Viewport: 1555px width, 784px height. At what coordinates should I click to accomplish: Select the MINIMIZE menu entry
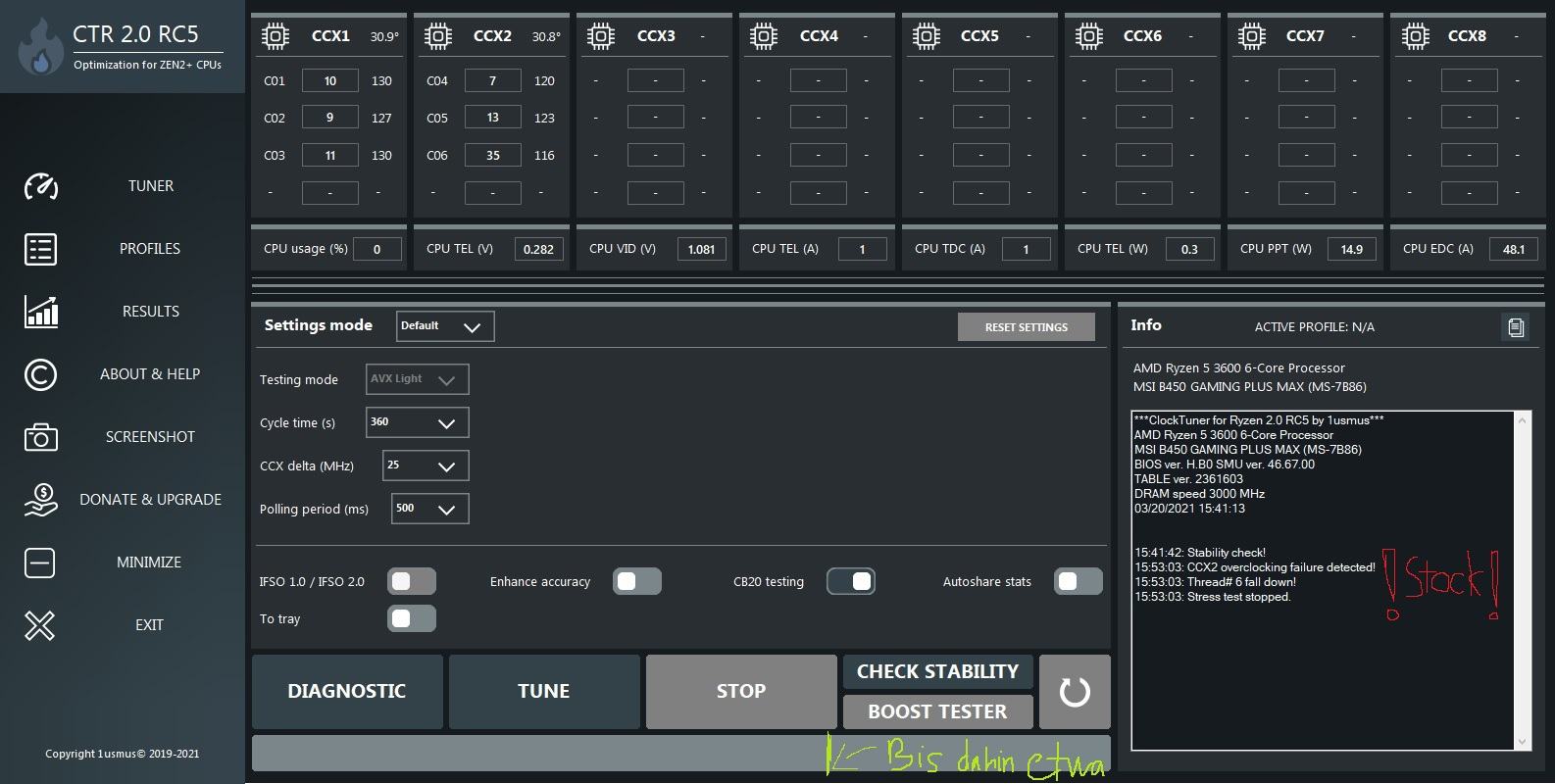(x=150, y=563)
